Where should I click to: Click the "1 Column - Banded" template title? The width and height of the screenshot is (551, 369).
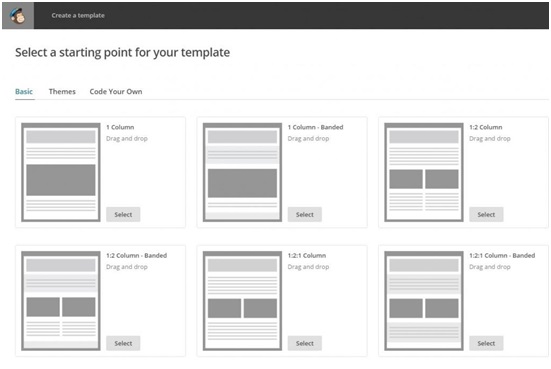click(x=316, y=127)
